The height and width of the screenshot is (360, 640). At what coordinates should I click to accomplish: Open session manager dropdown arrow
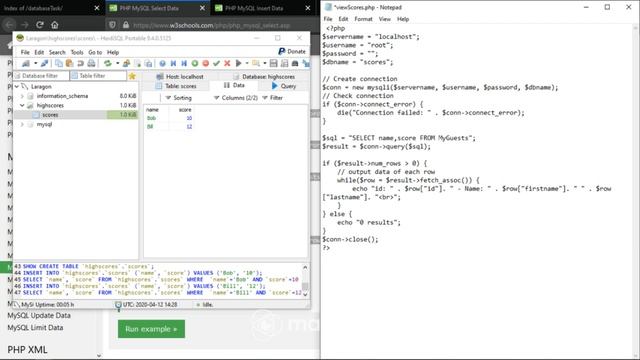point(36,63)
